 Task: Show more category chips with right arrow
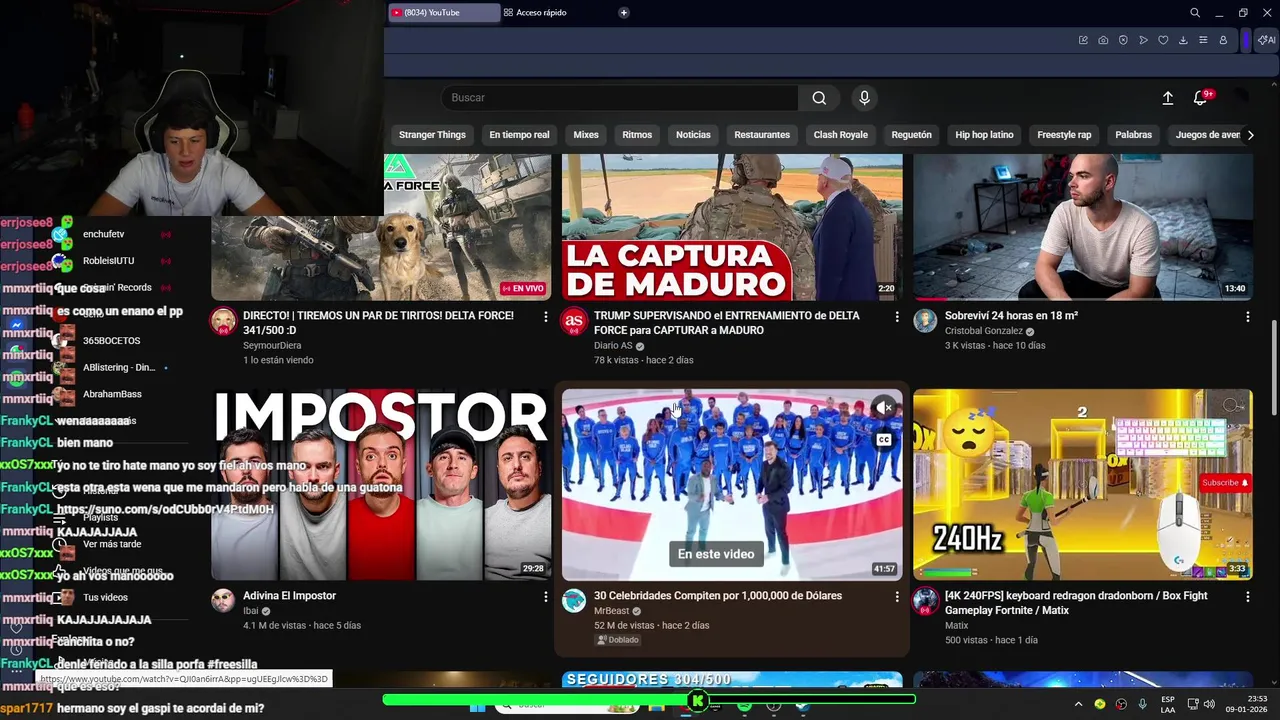(x=1250, y=135)
